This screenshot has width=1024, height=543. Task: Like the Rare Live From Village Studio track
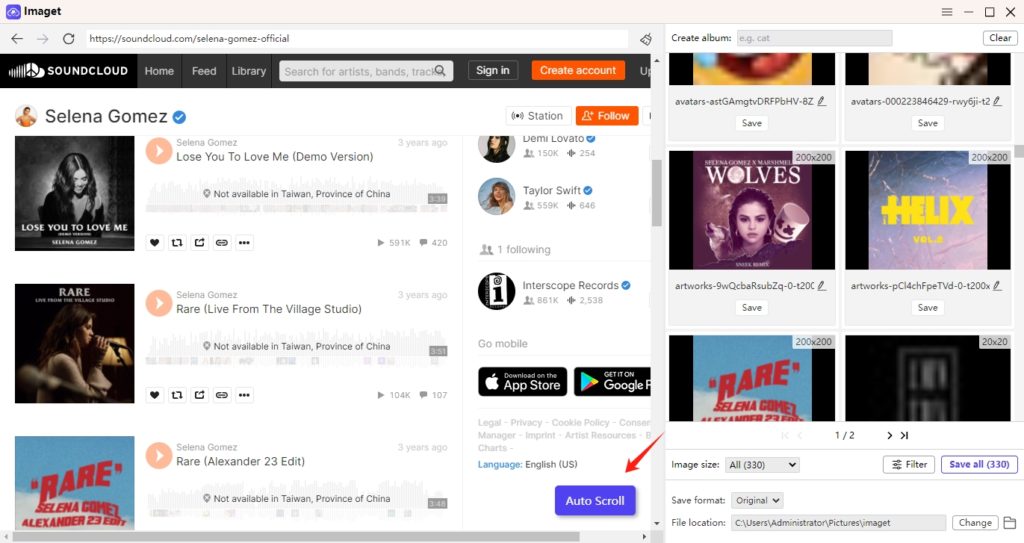pyautogui.click(x=155, y=395)
